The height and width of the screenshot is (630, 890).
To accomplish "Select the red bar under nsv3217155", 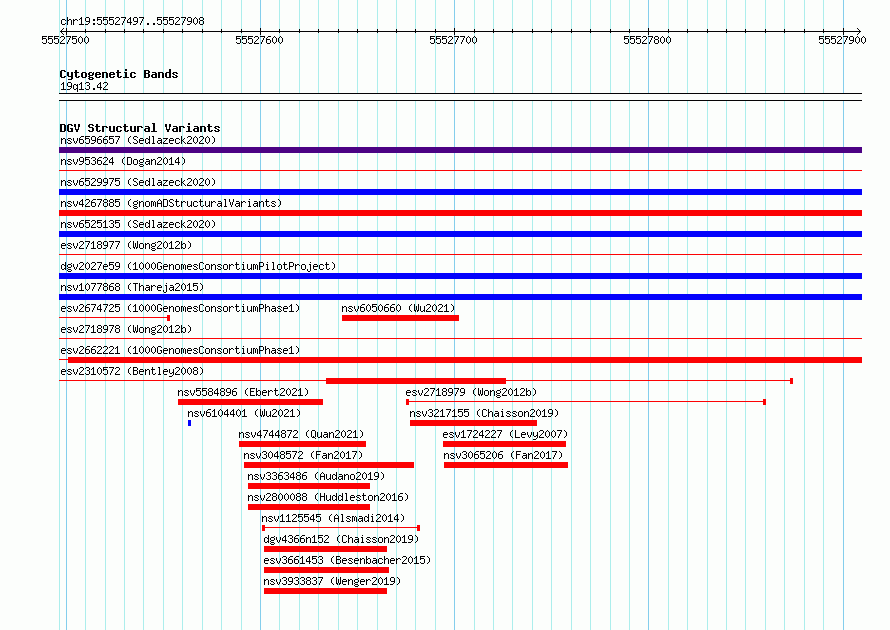I will pyautogui.click(x=473, y=423).
